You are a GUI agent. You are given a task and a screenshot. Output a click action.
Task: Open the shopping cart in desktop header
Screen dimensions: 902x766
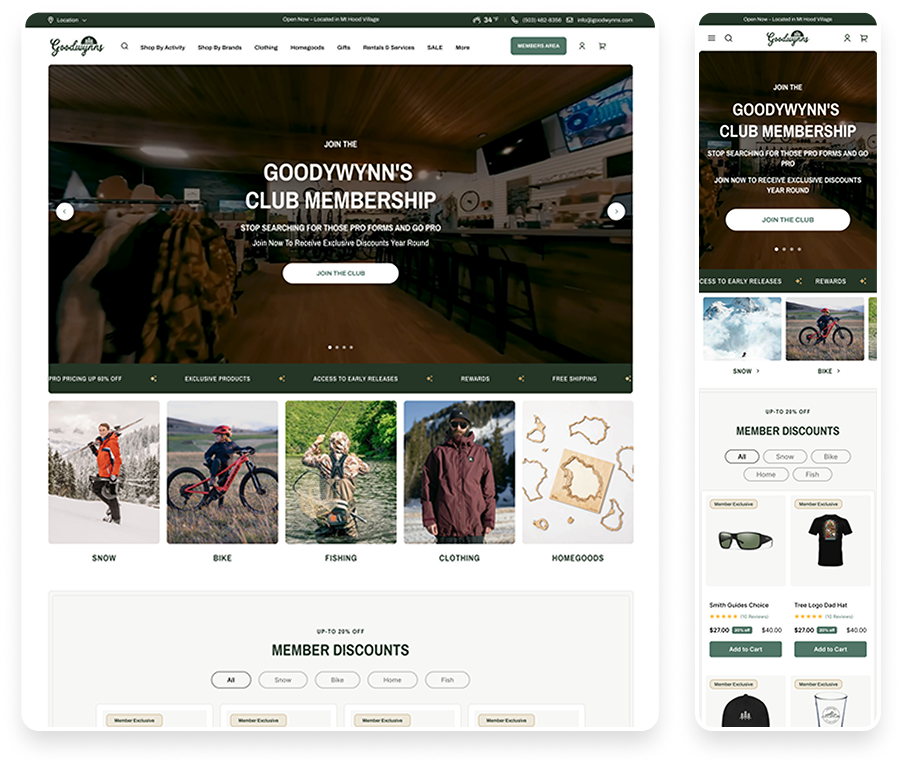tap(602, 46)
